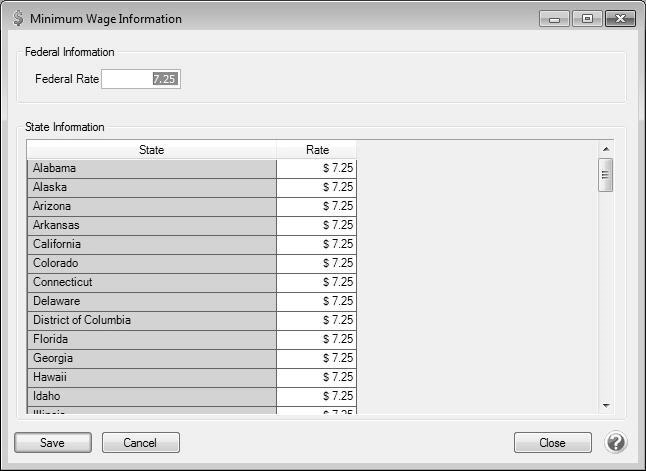Select the California state row
Image resolution: width=646 pixels, height=471 pixels.
click(x=151, y=244)
